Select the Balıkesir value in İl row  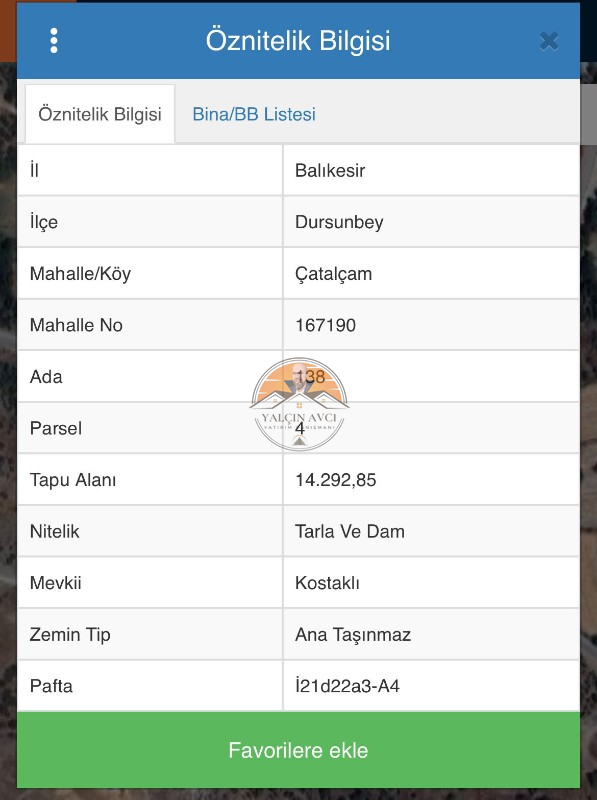330,170
